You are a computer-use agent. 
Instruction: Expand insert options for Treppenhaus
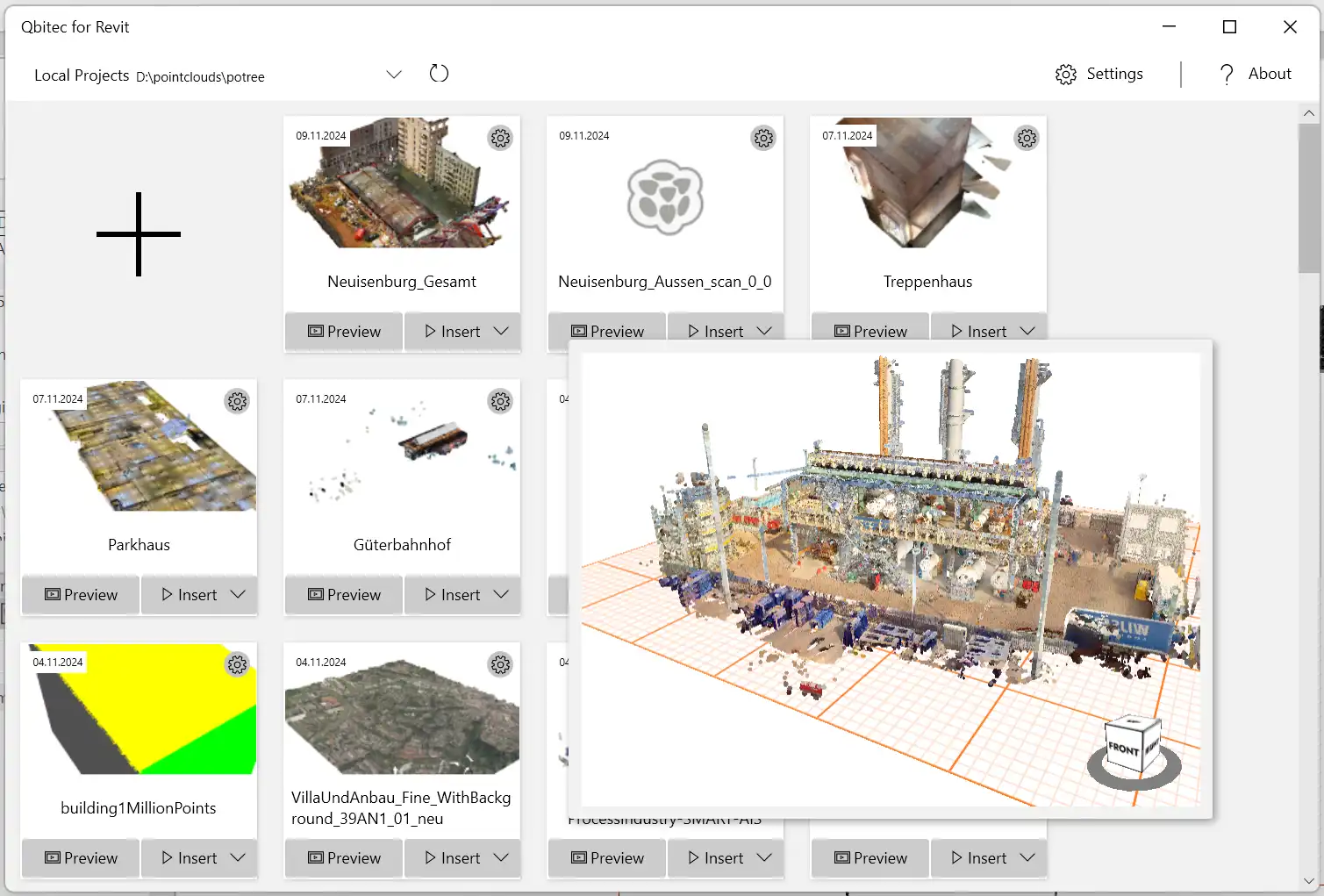pyautogui.click(x=1027, y=331)
